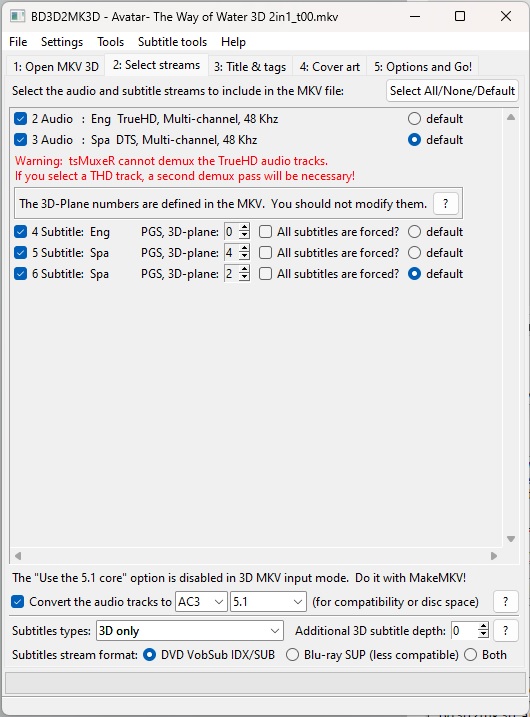Open the AC3 audio codec dropdown
The image size is (530, 717).
[x=201, y=601]
